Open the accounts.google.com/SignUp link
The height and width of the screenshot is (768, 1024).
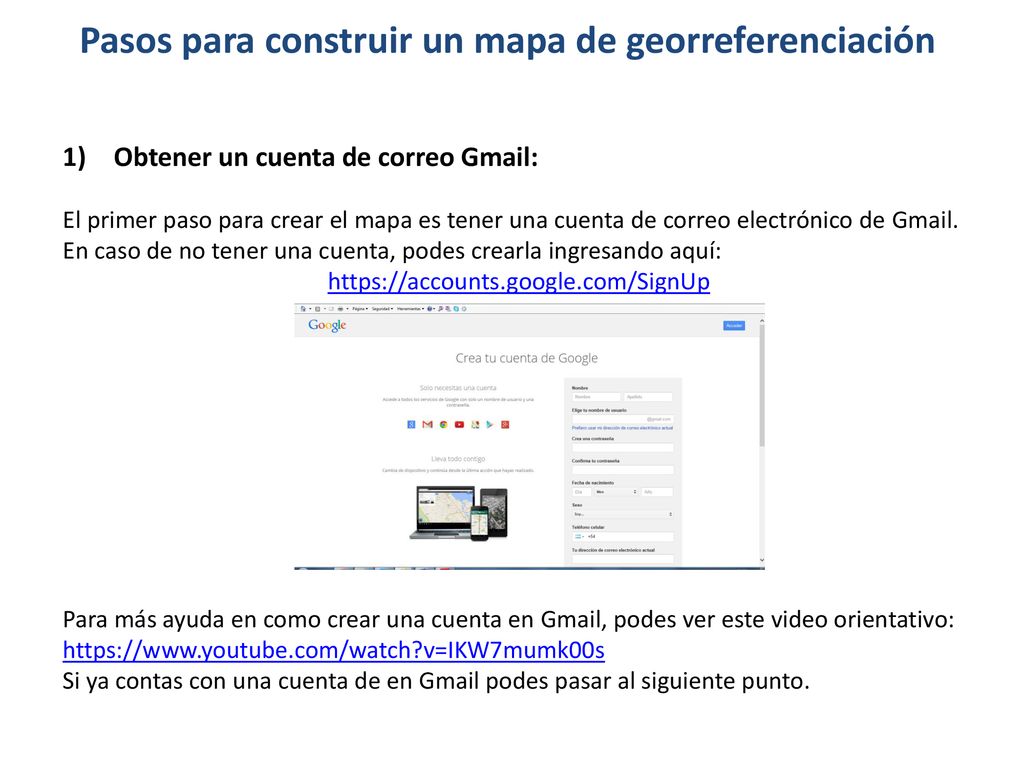click(519, 281)
